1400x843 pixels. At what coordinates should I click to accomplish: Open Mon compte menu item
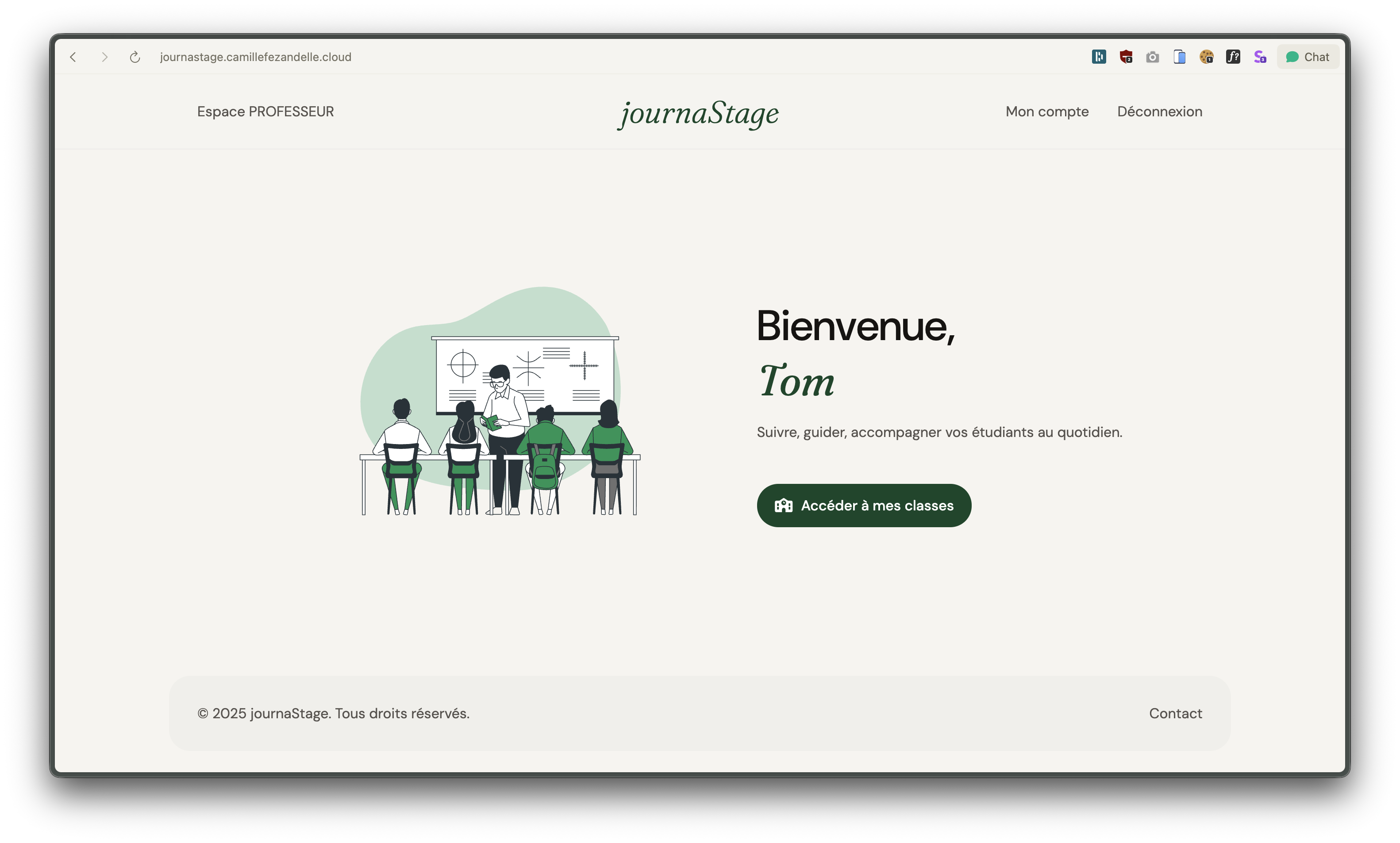pos(1046,111)
